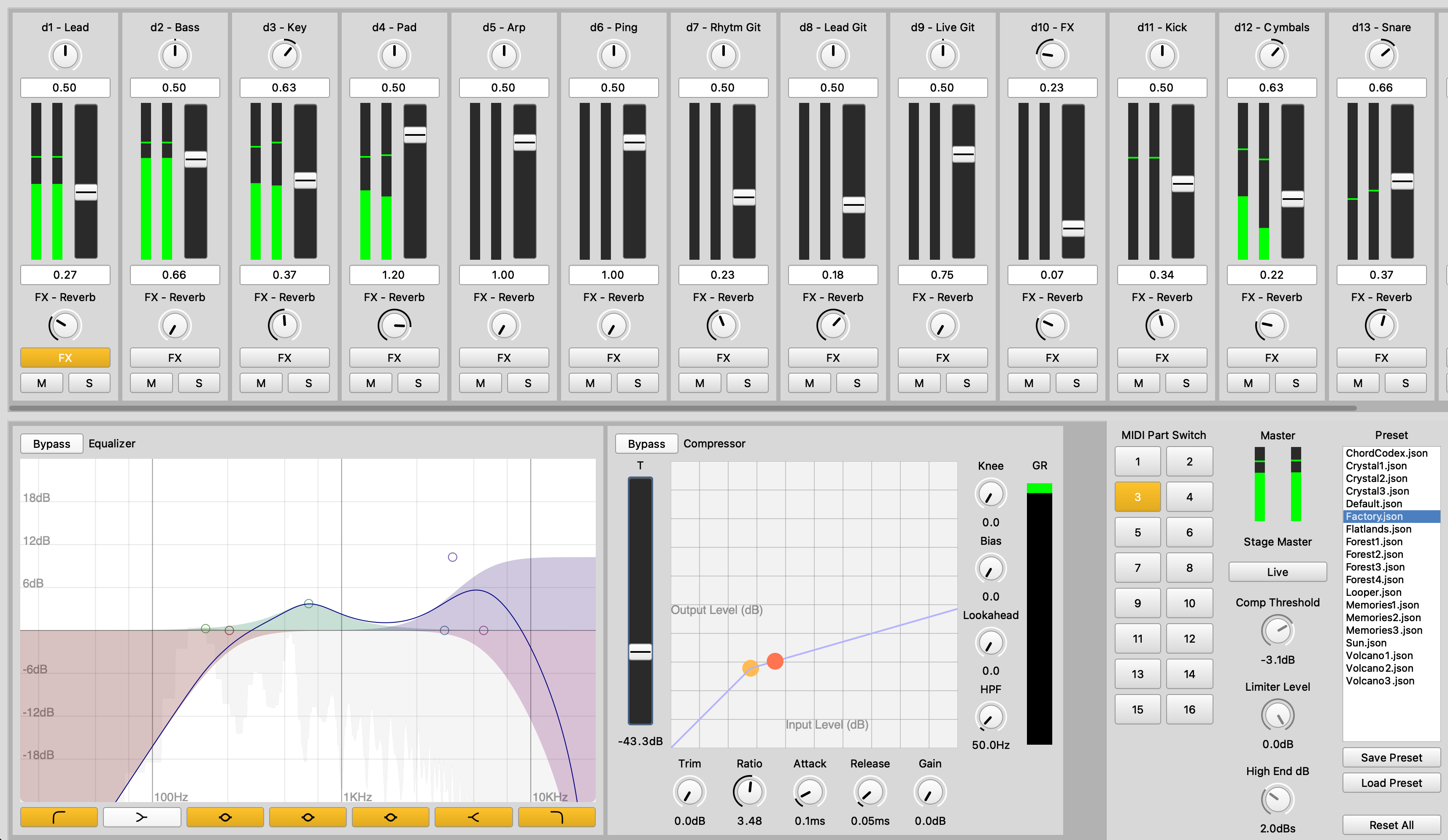Solo the d2 - Bass channel
The width and height of the screenshot is (1448, 840).
199,383
